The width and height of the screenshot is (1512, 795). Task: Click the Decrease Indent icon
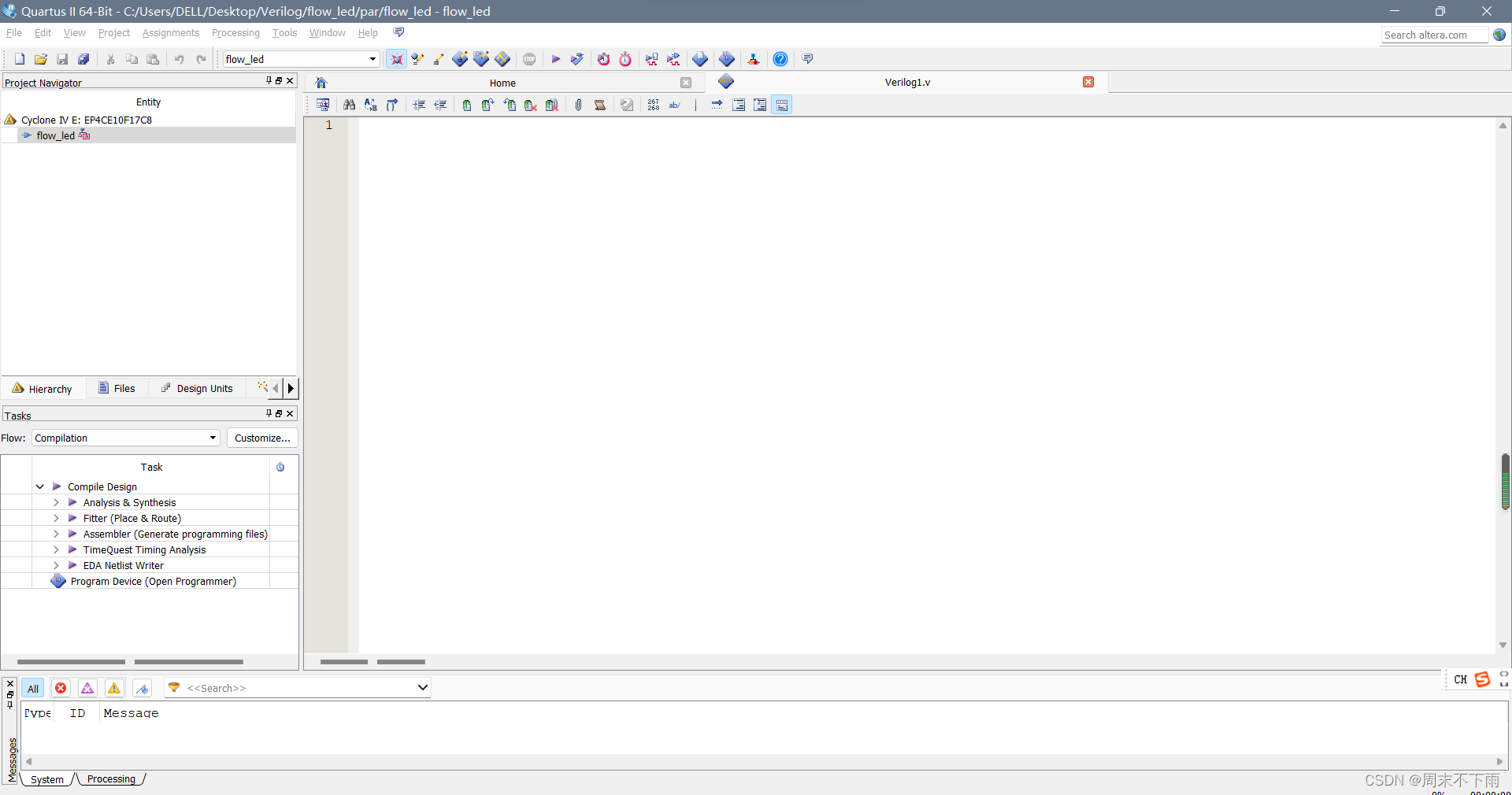tap(440, 105)
